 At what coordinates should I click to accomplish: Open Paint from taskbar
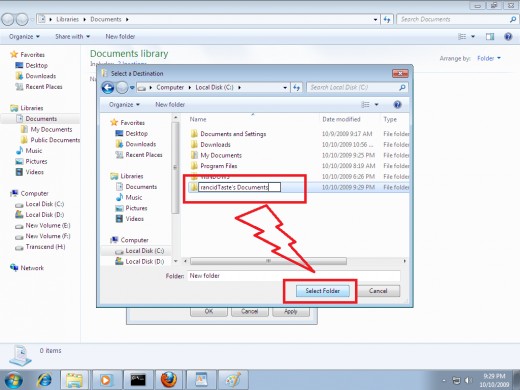click(x=233, y=380)
